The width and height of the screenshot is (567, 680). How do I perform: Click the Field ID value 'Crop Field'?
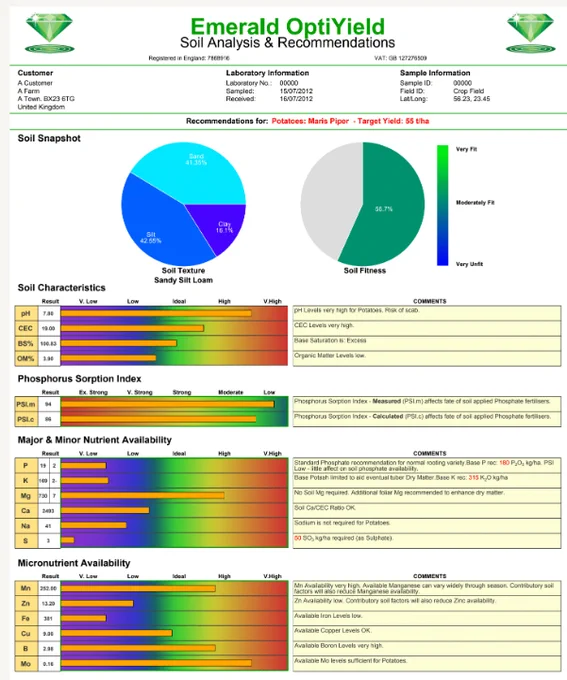(468, 91)
